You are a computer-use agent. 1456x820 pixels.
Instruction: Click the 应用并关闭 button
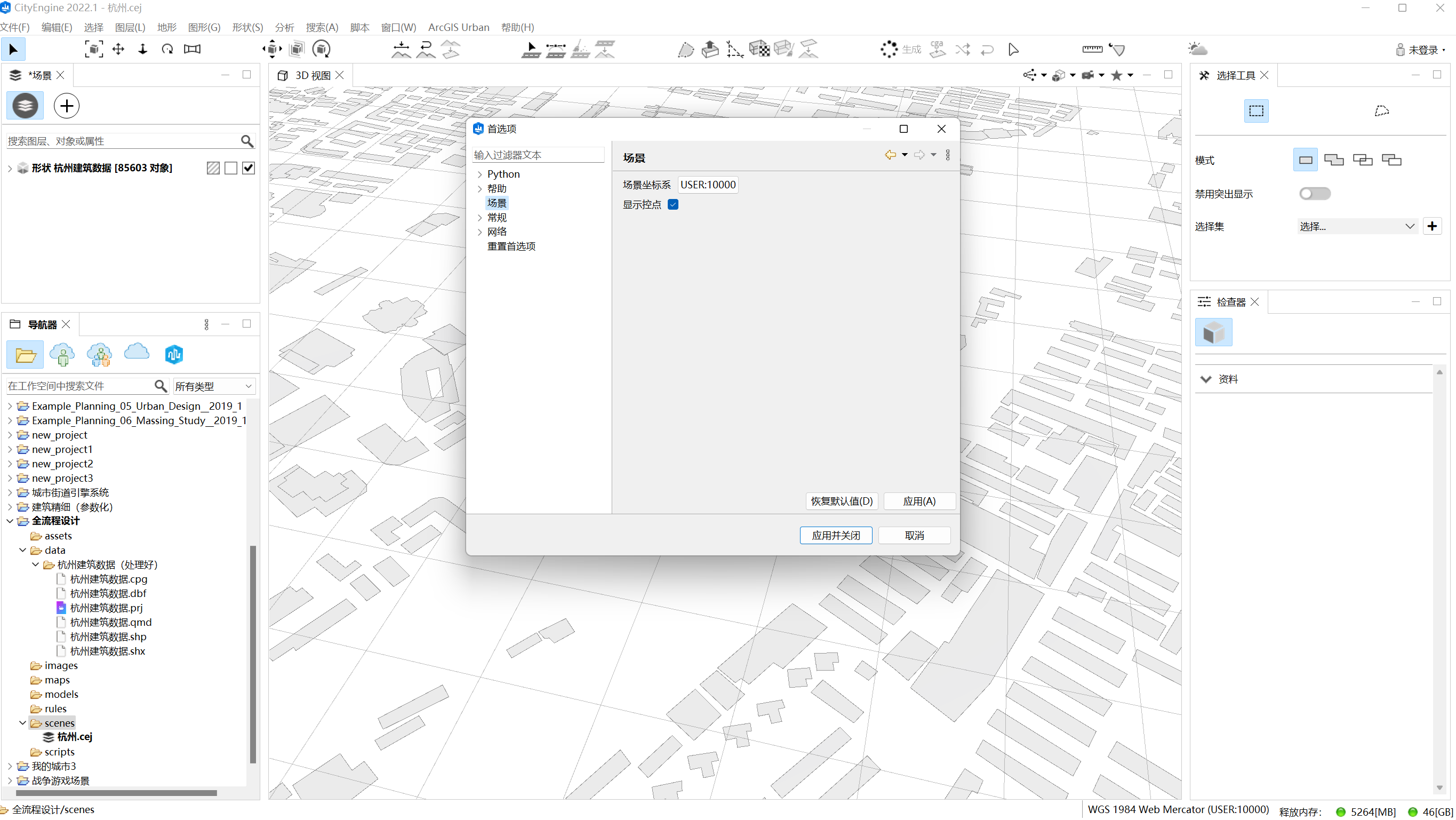[x=835, y=536]
